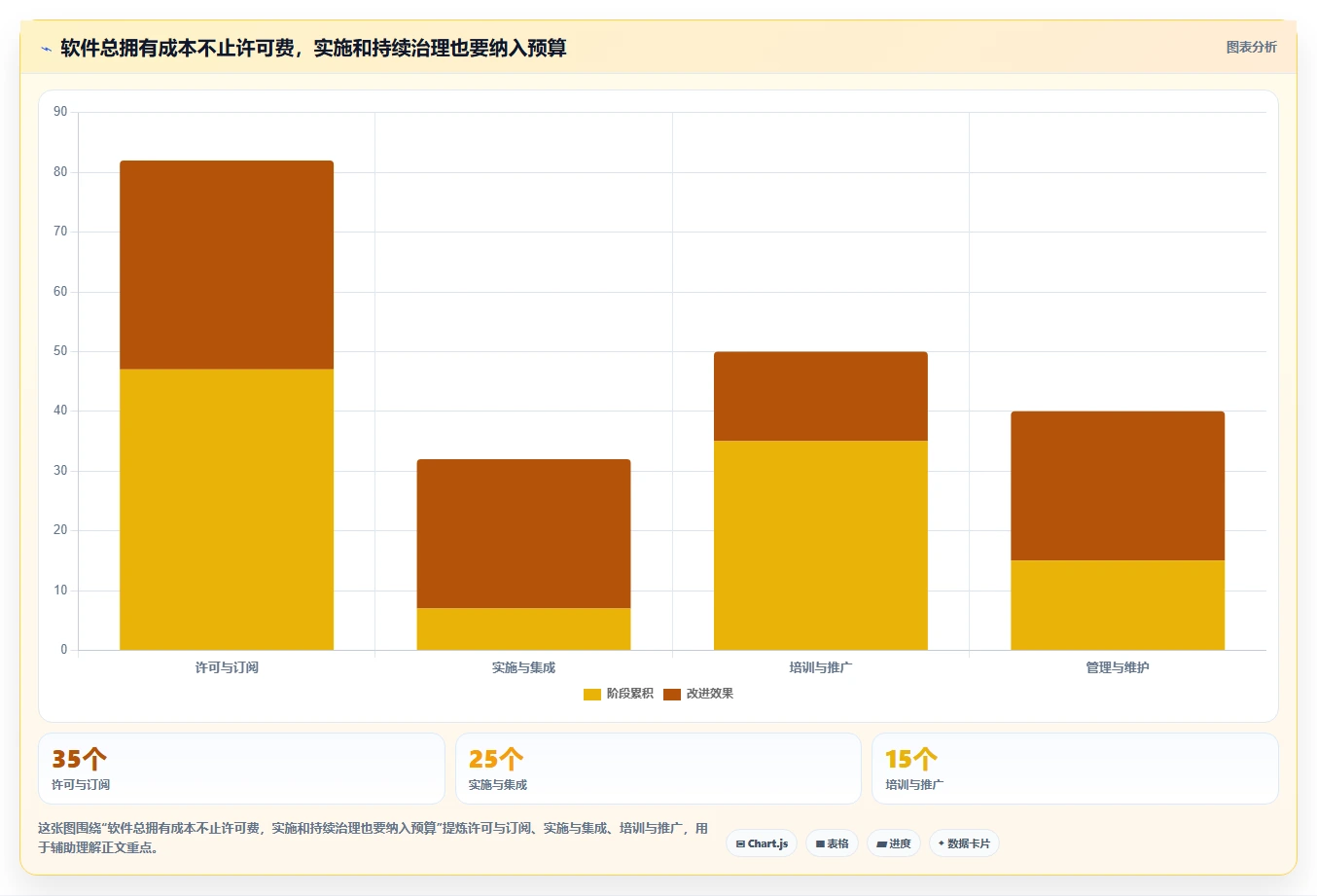Viewport: 1317px width, 896px height.
Task: Click the 数据卡片 tag chip
Action: click(964, 843)
